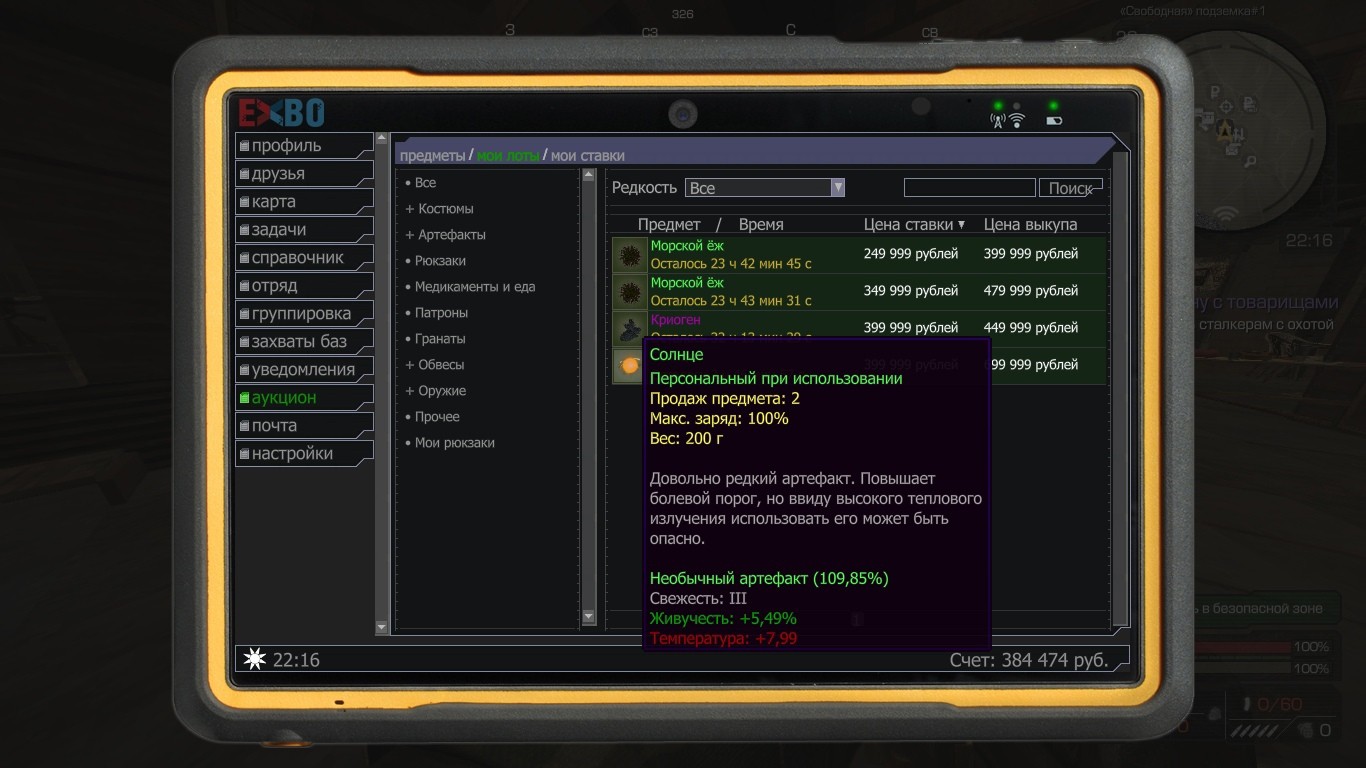Sort by Цена выкупа column
Screen dimensions: 1366x768
[x=1031, y=225]
